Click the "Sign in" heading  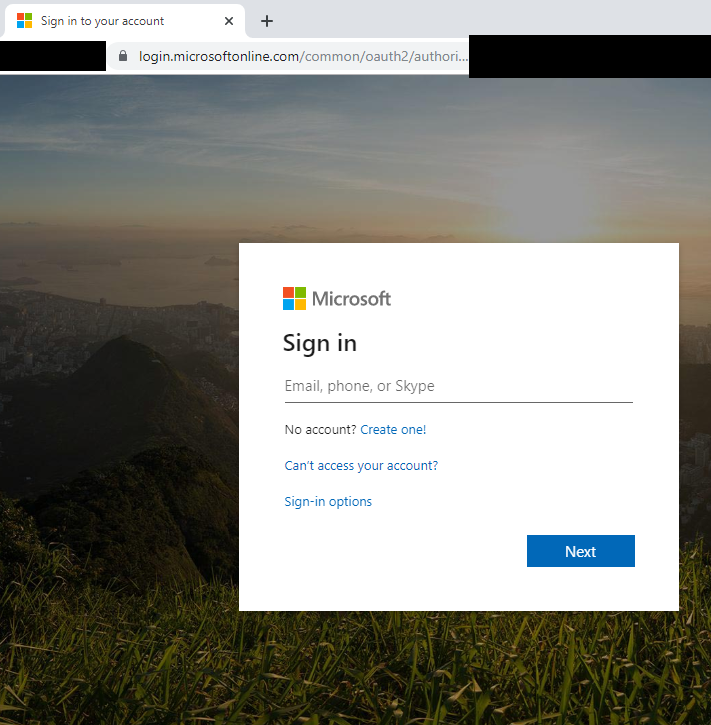coord(320,344)
